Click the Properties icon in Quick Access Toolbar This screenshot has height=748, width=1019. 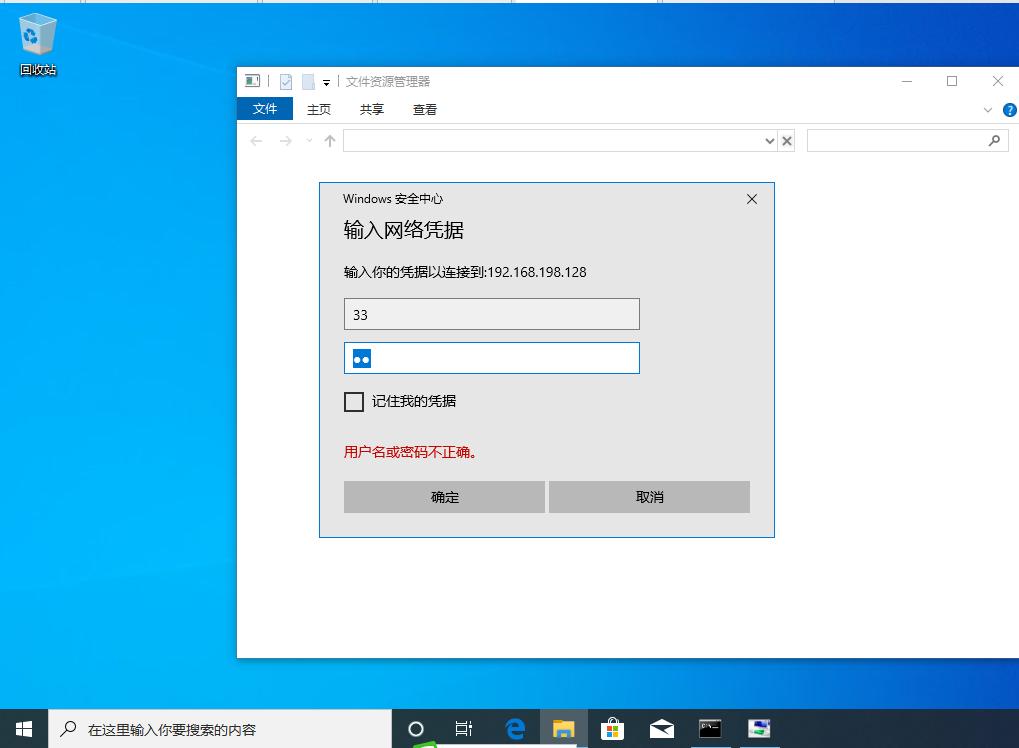point(287,81)
